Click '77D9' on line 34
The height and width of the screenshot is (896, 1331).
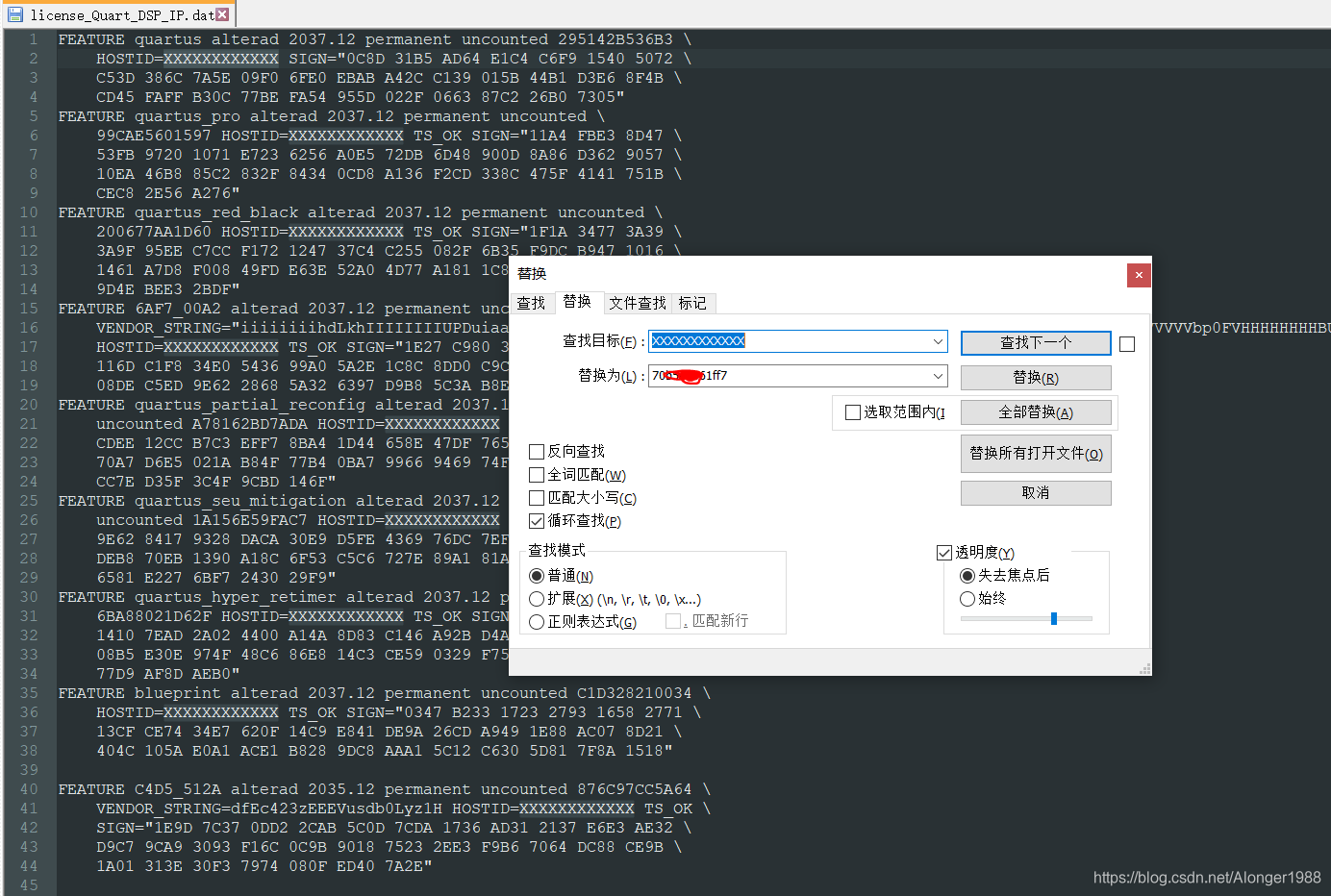(115, 674)
